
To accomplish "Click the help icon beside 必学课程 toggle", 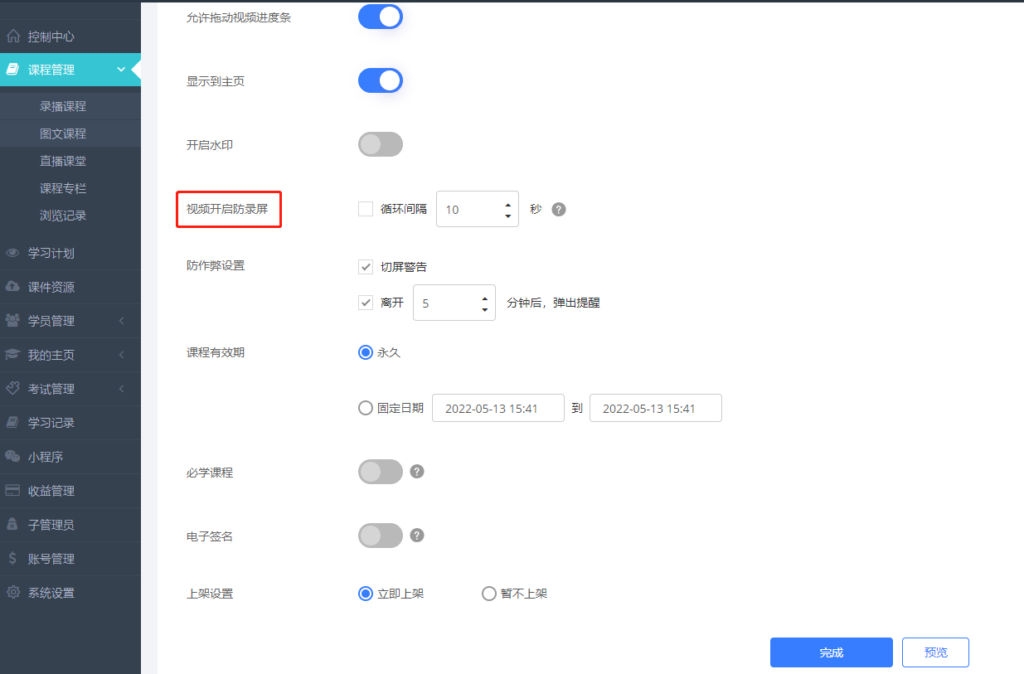I will pos(417,472).
